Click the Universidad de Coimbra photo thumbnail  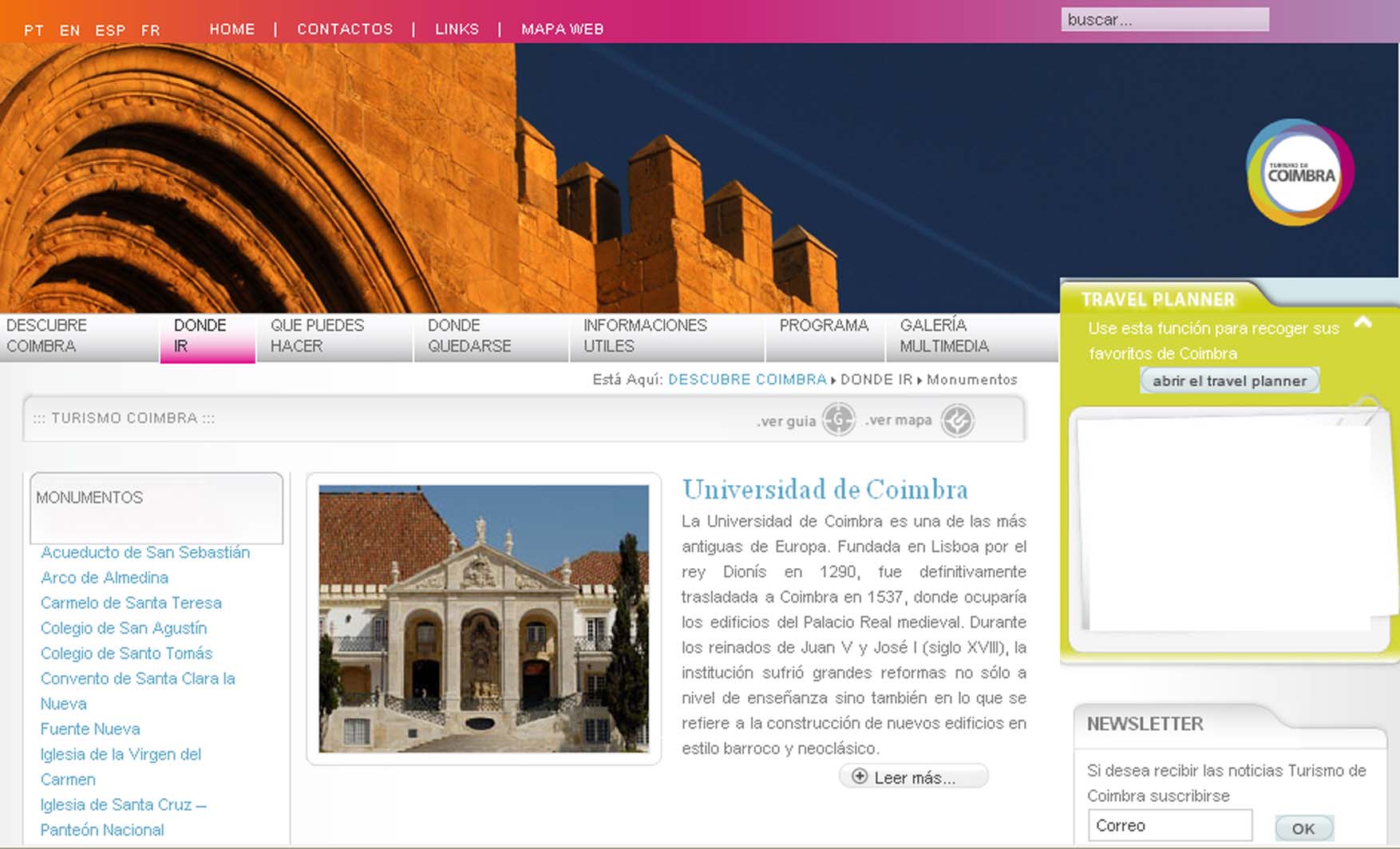[484, 618]
